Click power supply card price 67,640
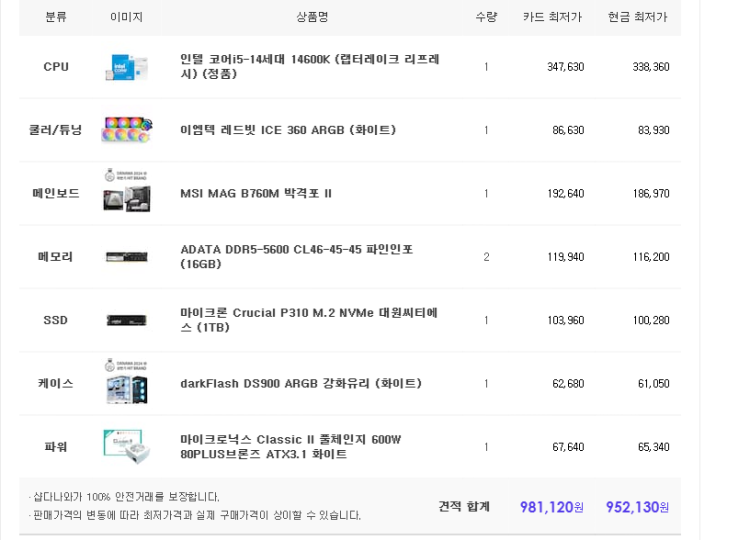Image resolution: width=750 pixels, height=540 pixels. 568,447
